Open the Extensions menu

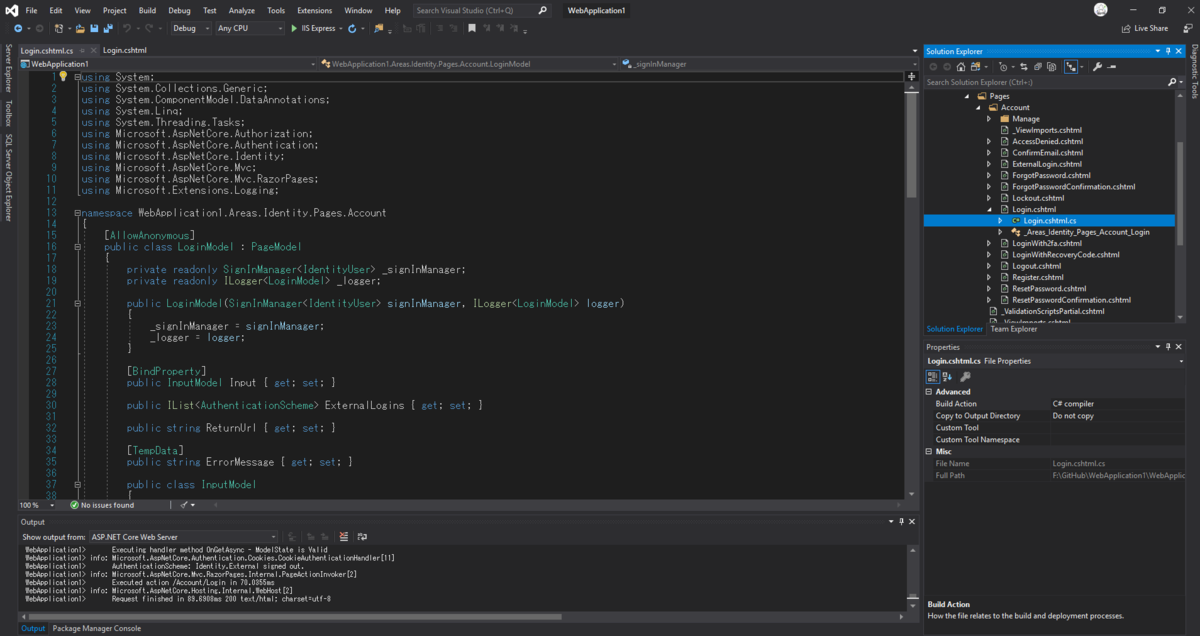[314, 10]
